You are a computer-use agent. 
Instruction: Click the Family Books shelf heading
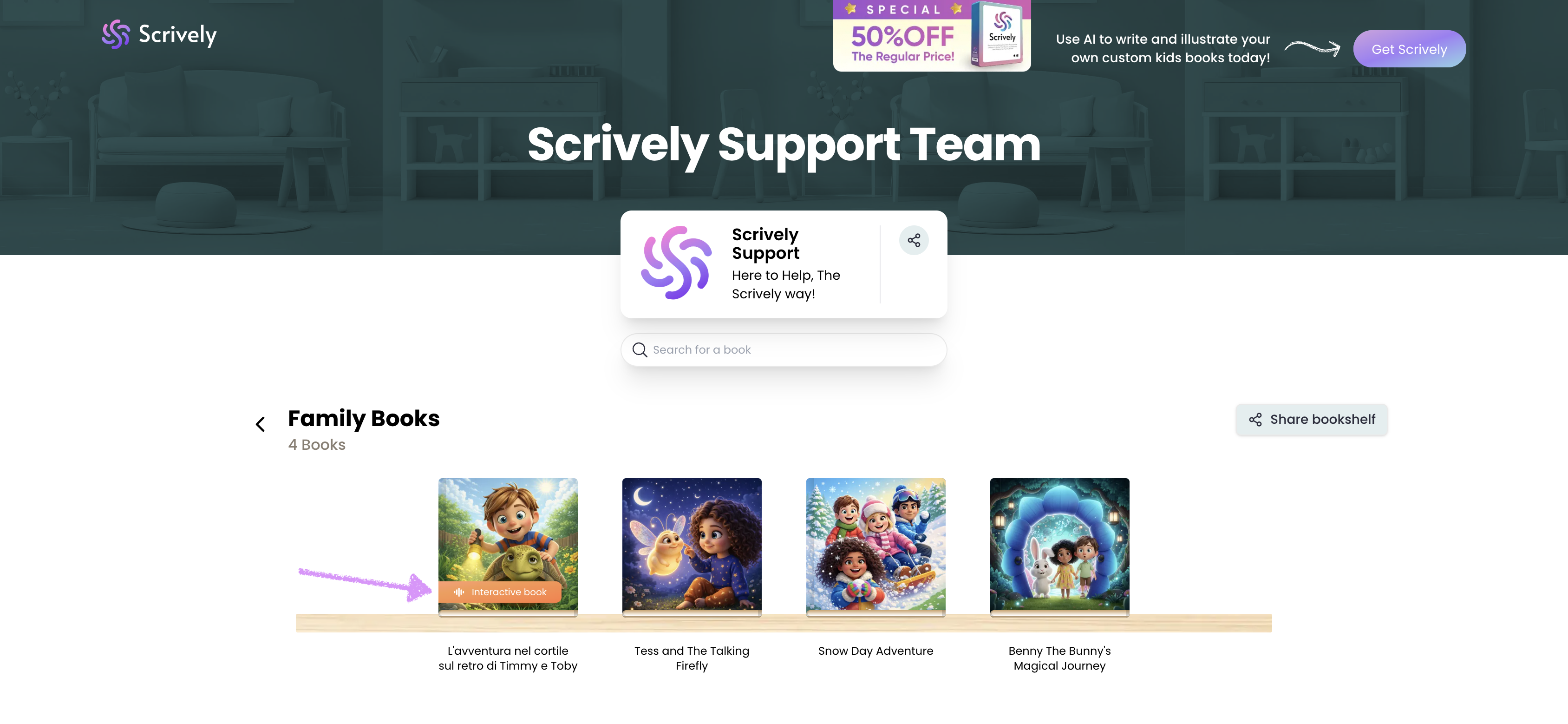pyautogui.click(x=363, y=418)
